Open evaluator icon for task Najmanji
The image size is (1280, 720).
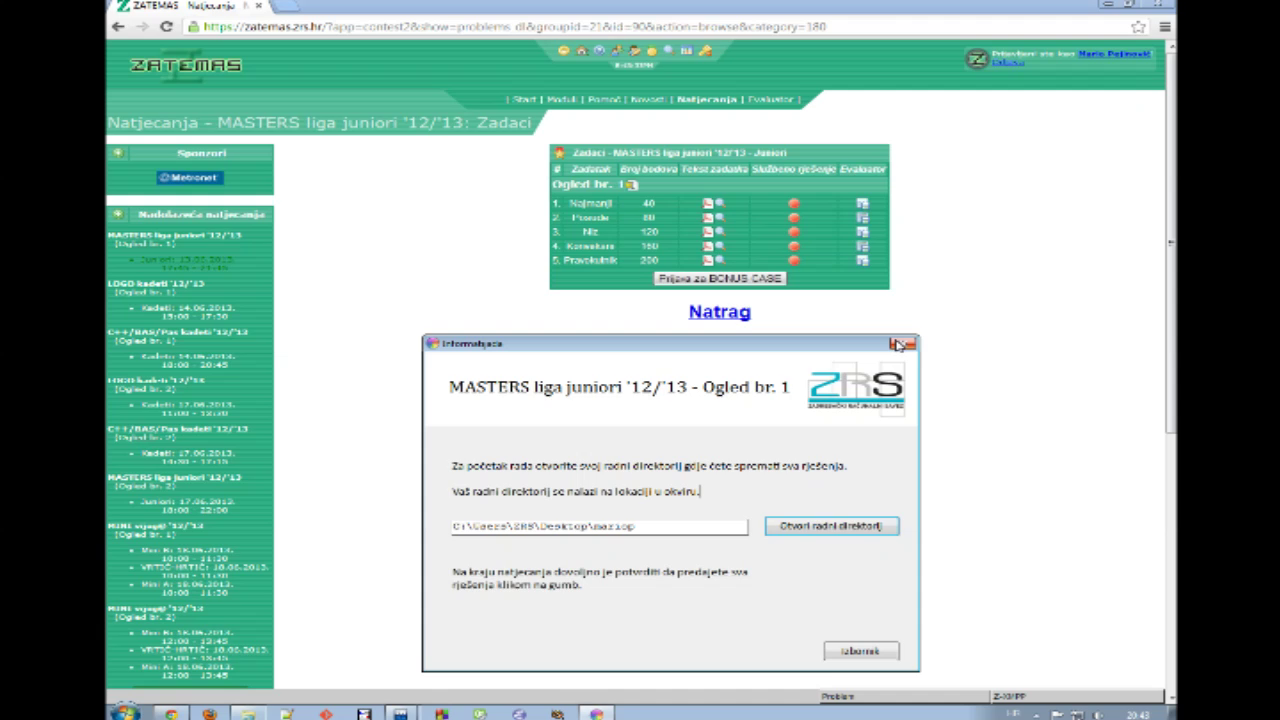coord(862,203)
